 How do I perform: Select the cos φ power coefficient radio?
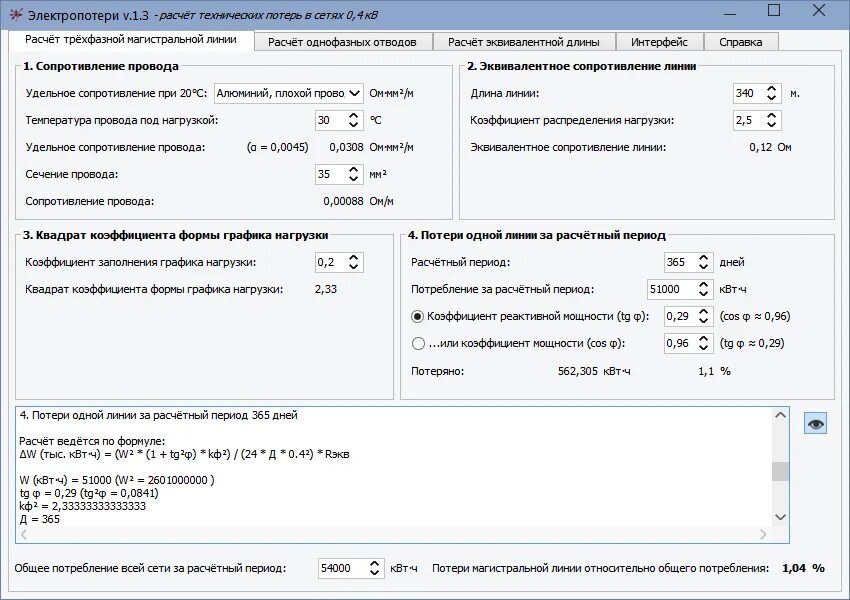point(417,344)
